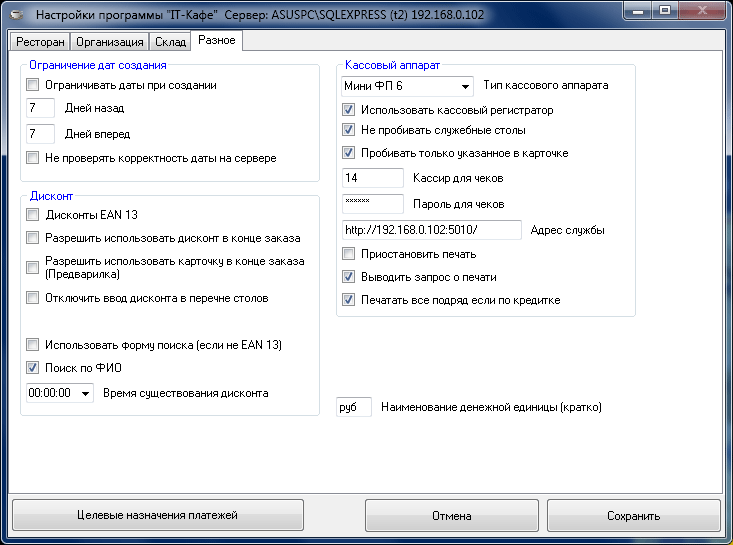Toggle 'Выводить запрос о печати' checkbox
The width and height of the screenshot is (733, 545).
349,277
